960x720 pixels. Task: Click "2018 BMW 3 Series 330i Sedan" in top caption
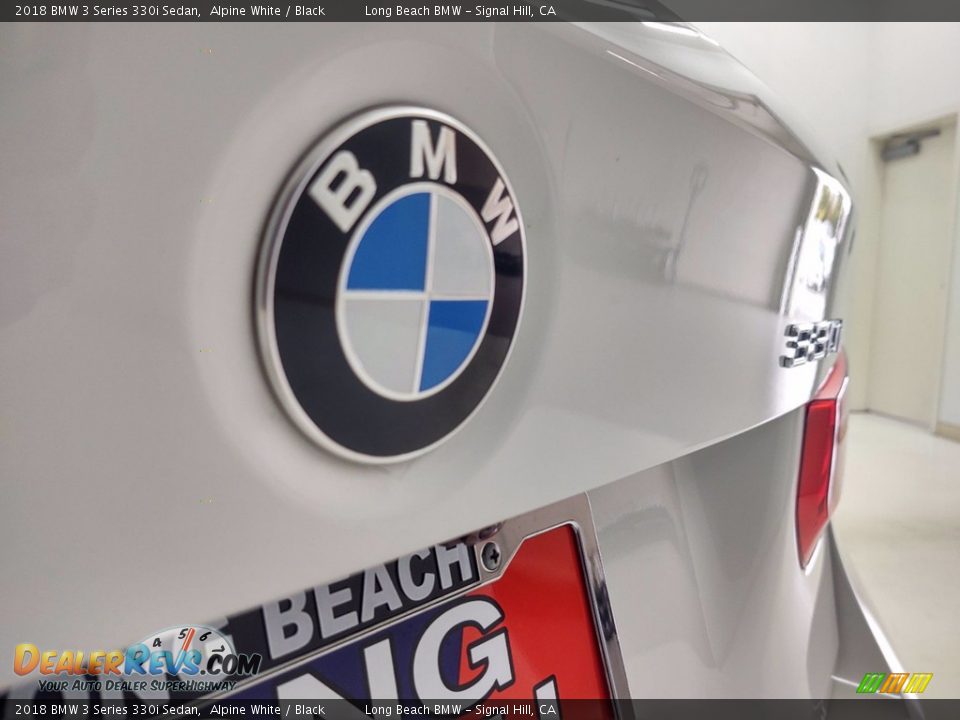tap(107, 10)
